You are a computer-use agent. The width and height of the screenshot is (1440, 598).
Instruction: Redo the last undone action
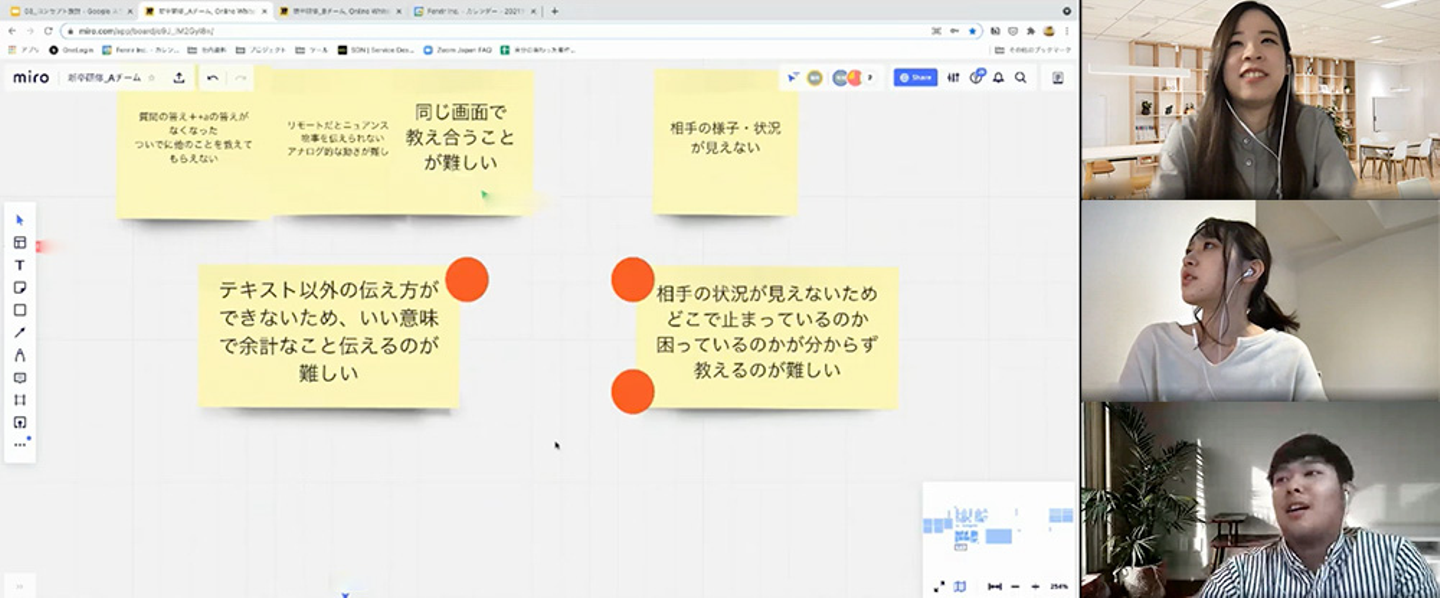pyautogui.click(x=240, y=77)
